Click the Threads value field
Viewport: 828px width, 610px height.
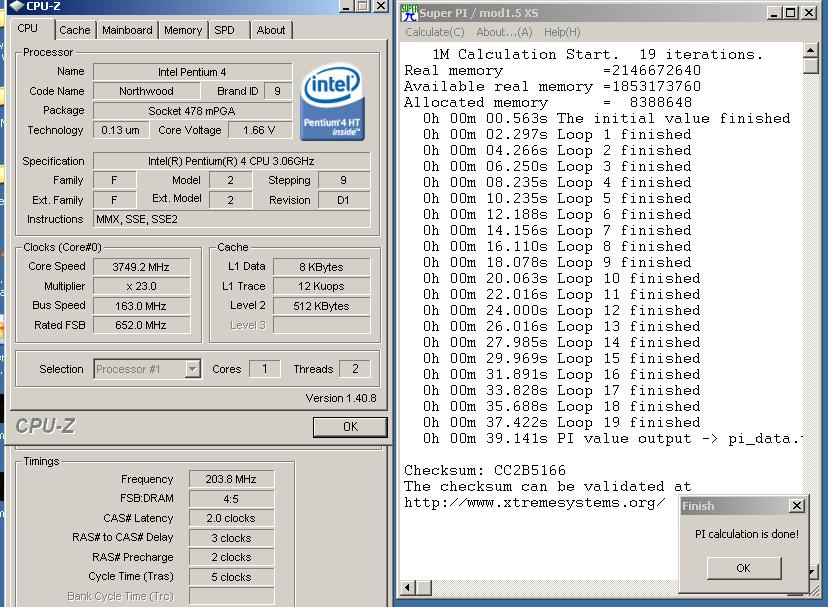[x=355, y=369]
